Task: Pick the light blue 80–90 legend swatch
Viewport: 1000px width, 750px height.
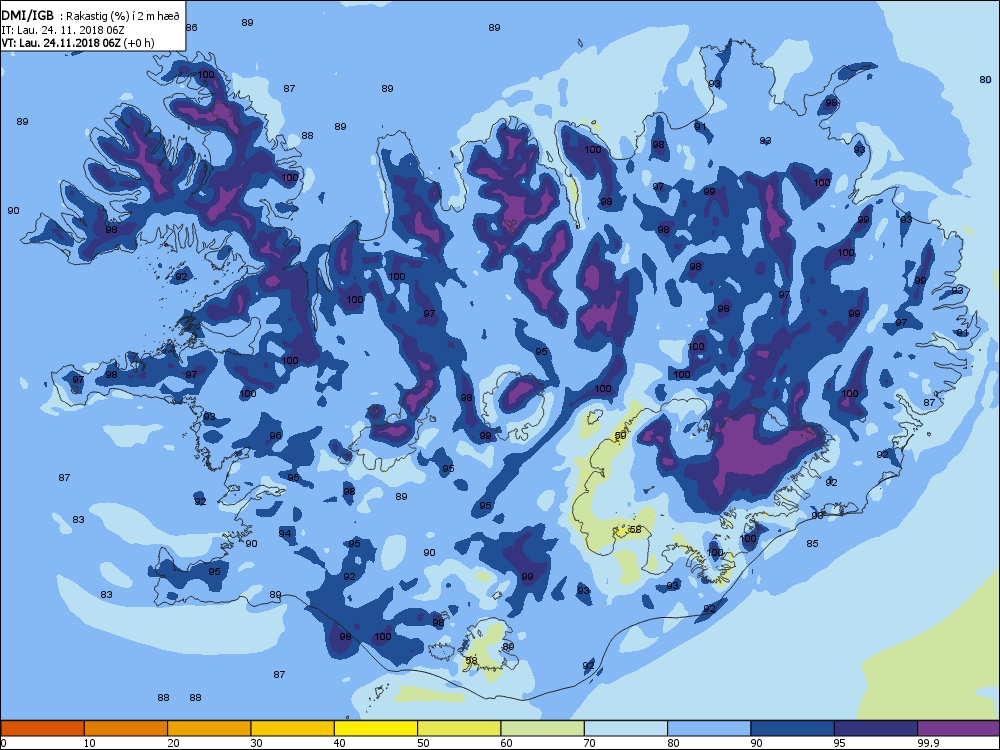Action: [709, 728]
